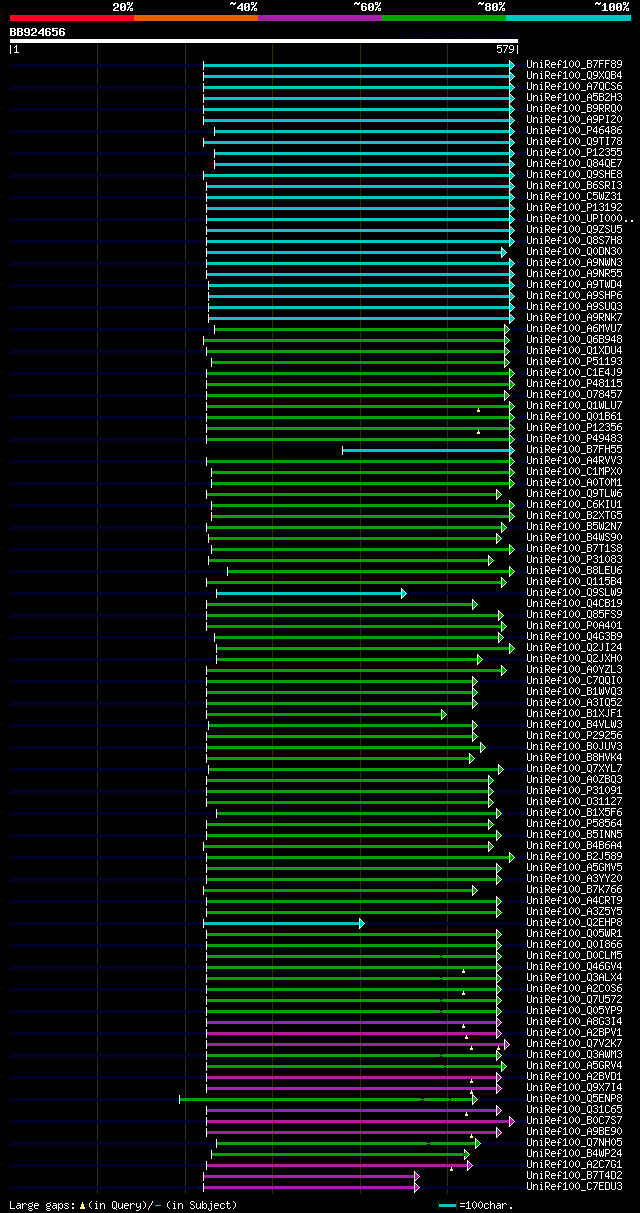
Task: Open hit UniRef100_Q8S7H8
Action: coord(574,241)
